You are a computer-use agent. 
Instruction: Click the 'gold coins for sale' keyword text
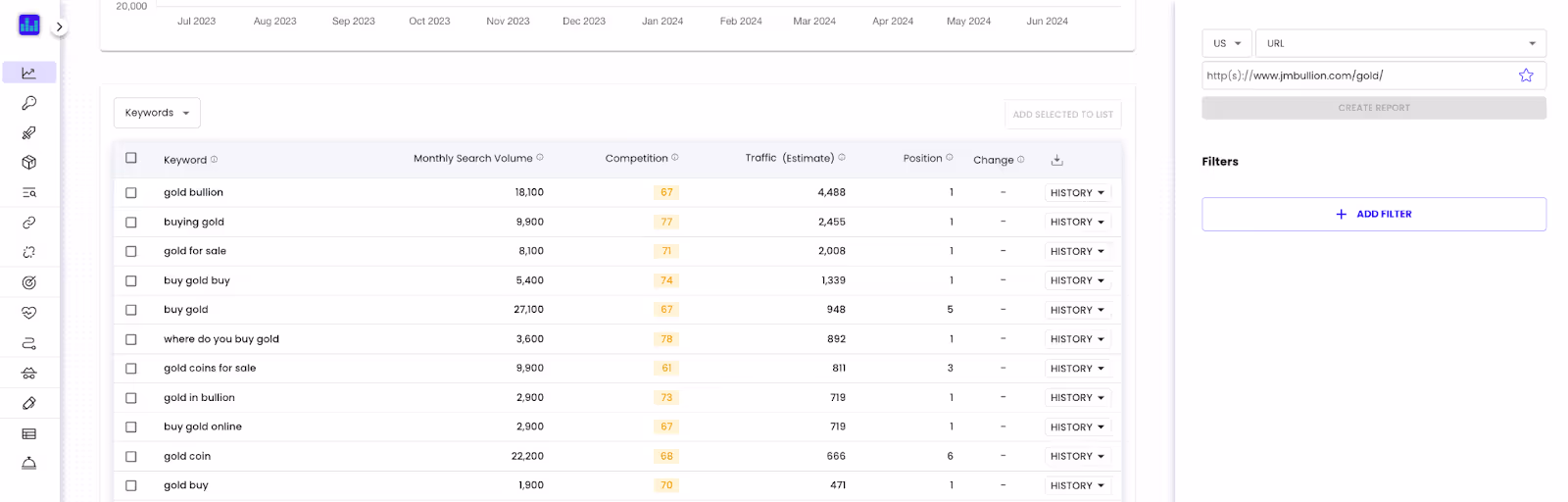point(210,369)
